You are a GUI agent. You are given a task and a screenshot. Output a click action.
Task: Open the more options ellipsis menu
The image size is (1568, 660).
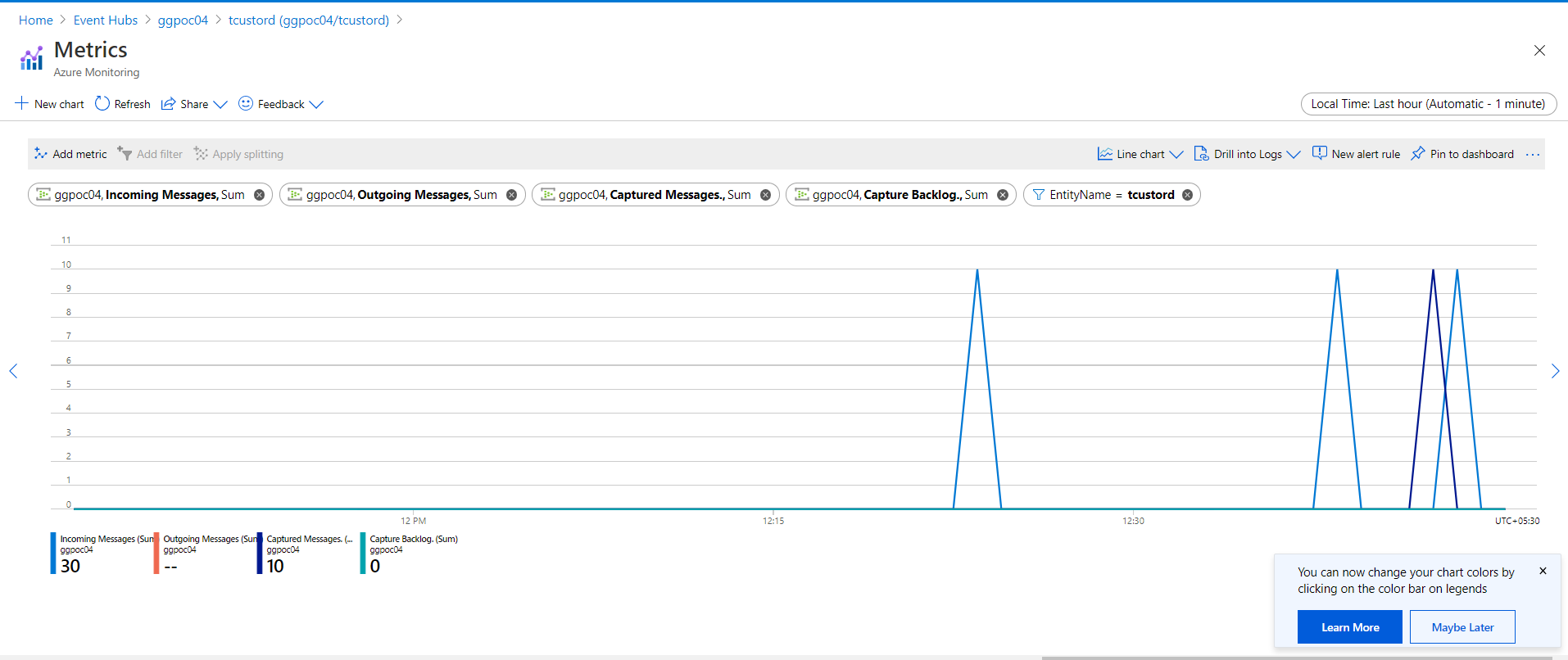[1533, 154]
